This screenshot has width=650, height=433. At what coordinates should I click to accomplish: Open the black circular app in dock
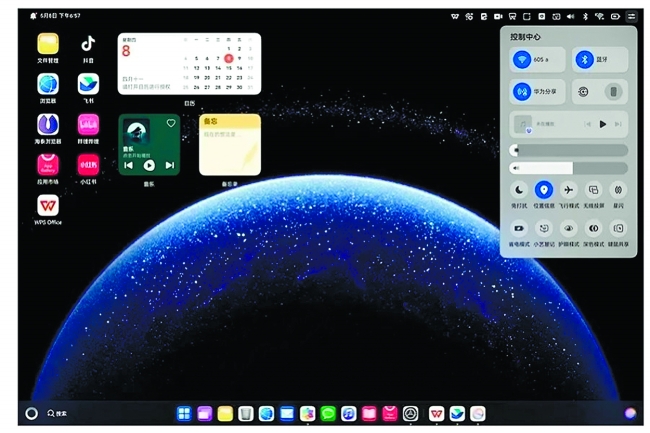(x=410, y=414)
